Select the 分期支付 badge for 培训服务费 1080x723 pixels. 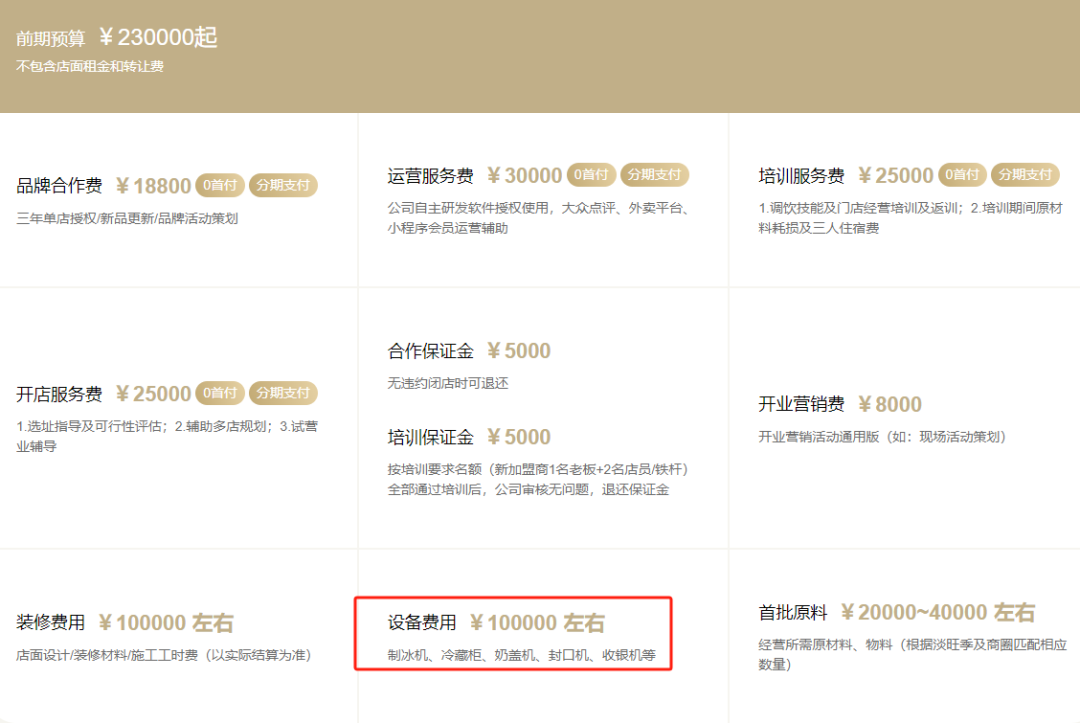(x=1025, y=175)
